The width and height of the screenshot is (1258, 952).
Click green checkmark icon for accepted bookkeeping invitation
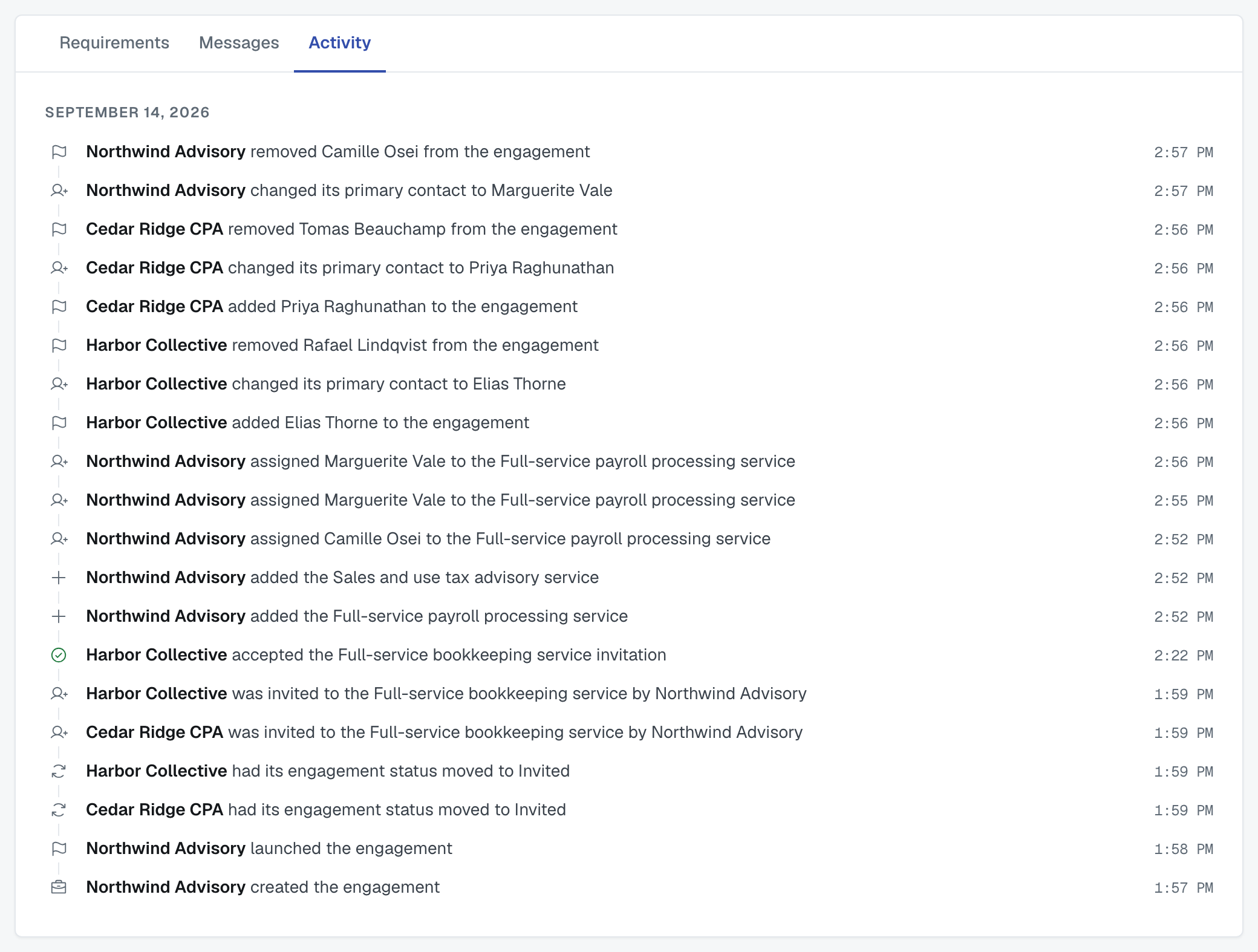(x=59, y=655)
